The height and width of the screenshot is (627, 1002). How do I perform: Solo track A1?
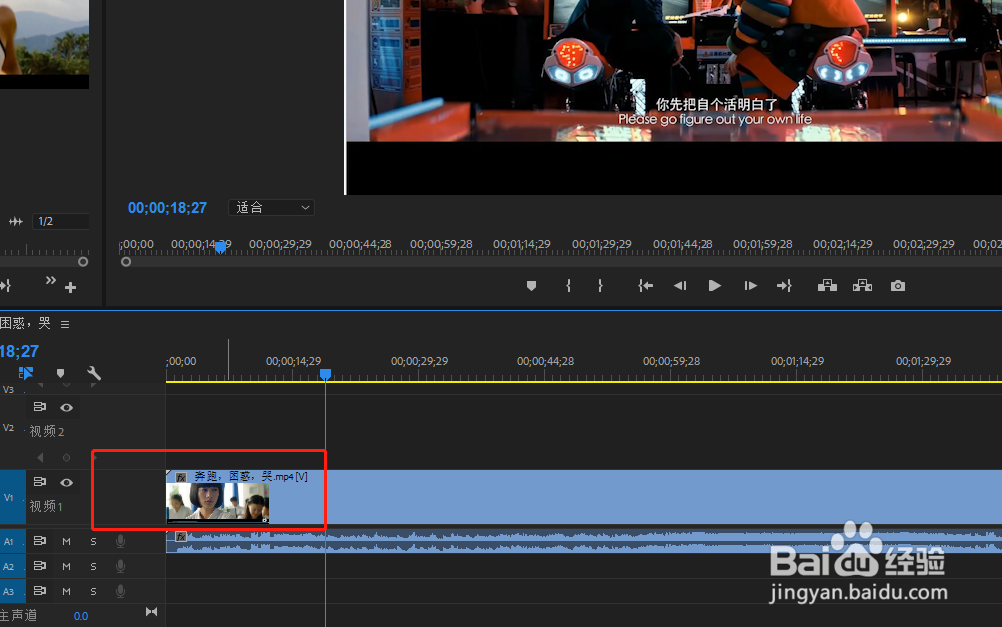(93, 541)
